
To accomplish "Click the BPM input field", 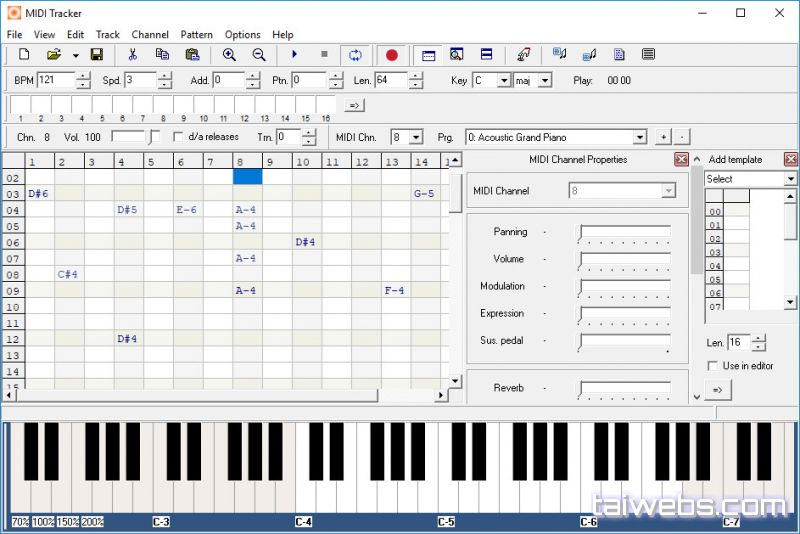I will pos(56,80).
